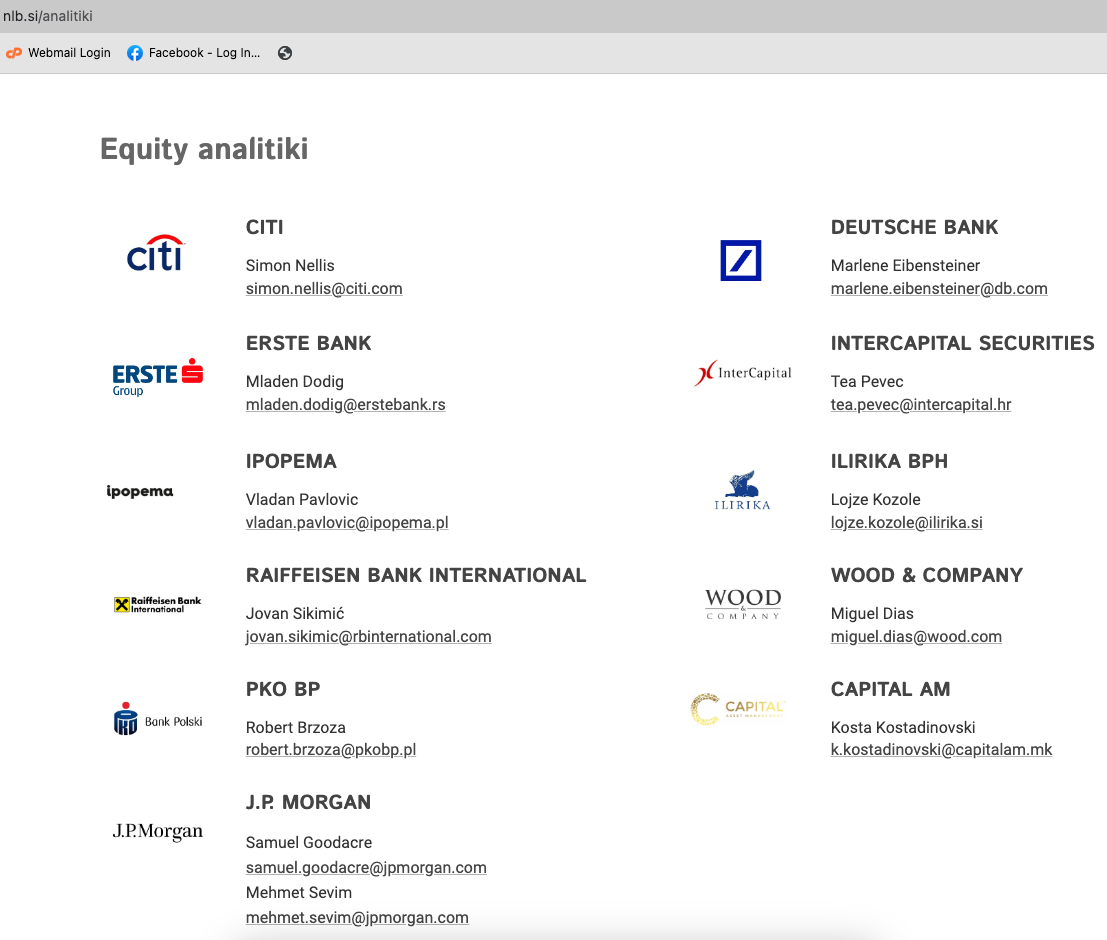Click analyst name Vladan Pavlovic
This screenshot has width=1107, height=940.
(301, 499)
